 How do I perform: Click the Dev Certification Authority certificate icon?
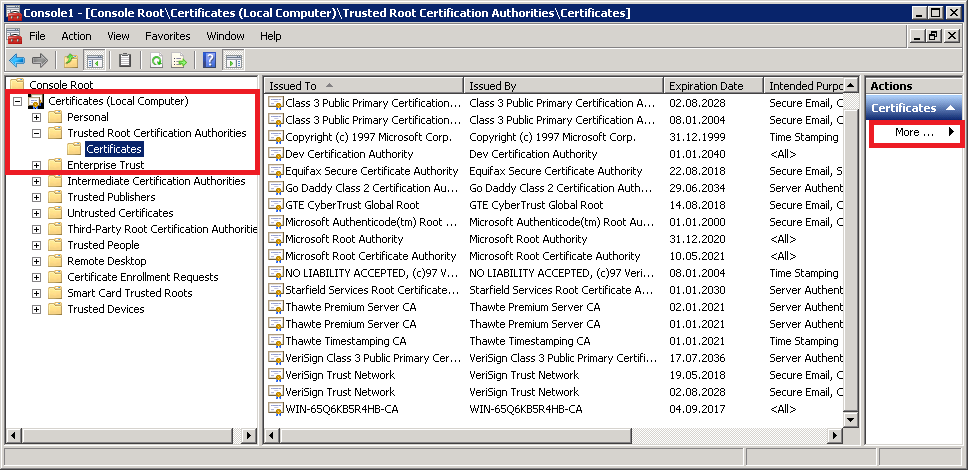[x=275, y=154]
